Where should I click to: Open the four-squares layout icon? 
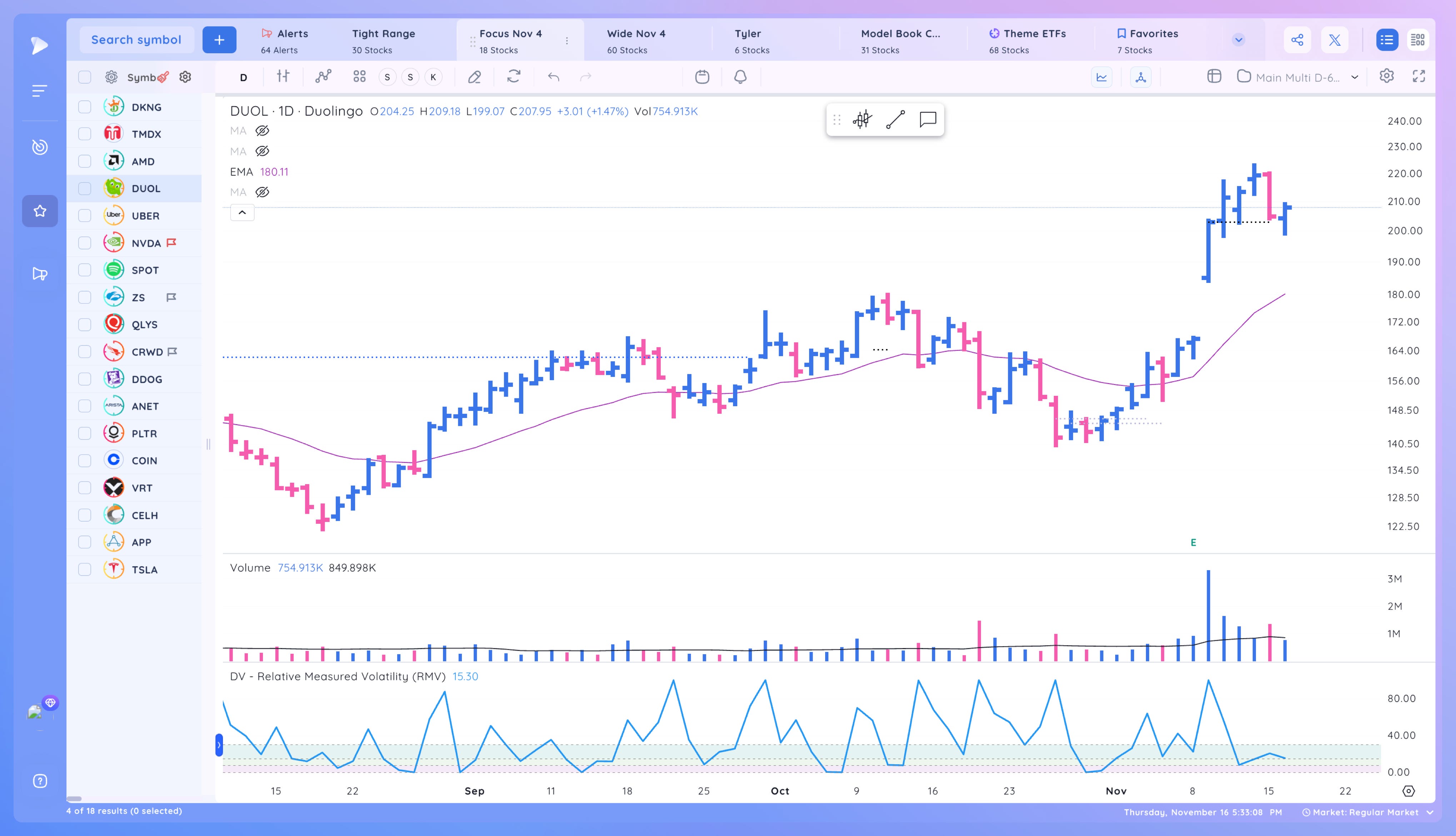click(x=359, y=76)
